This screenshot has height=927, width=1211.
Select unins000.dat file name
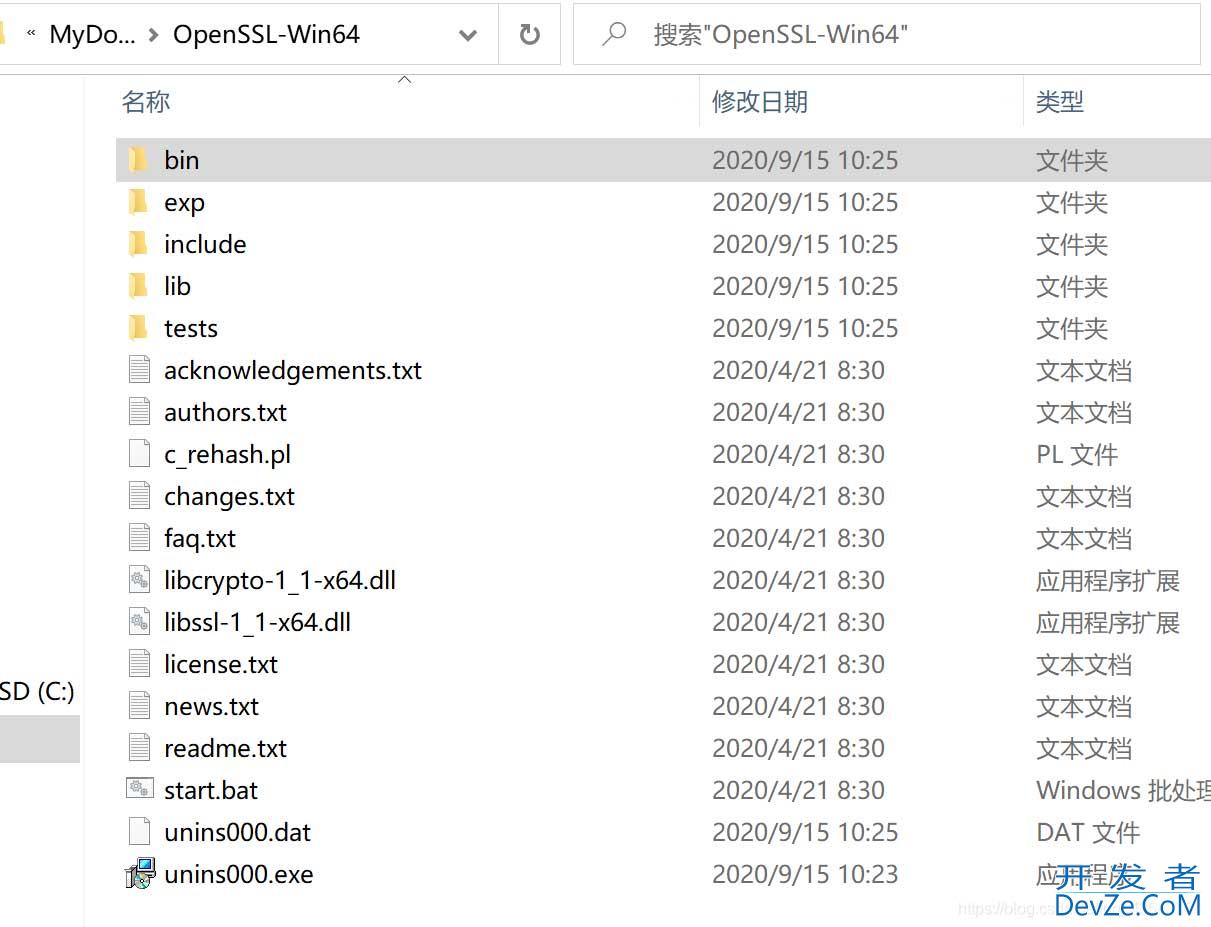[238, 832]
